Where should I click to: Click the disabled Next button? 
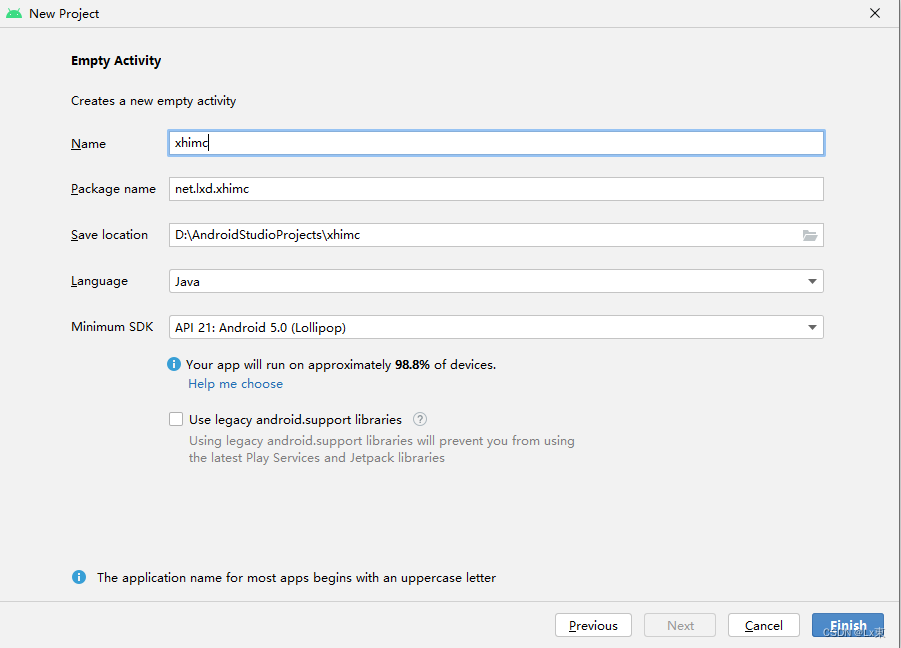pos(680,625)
